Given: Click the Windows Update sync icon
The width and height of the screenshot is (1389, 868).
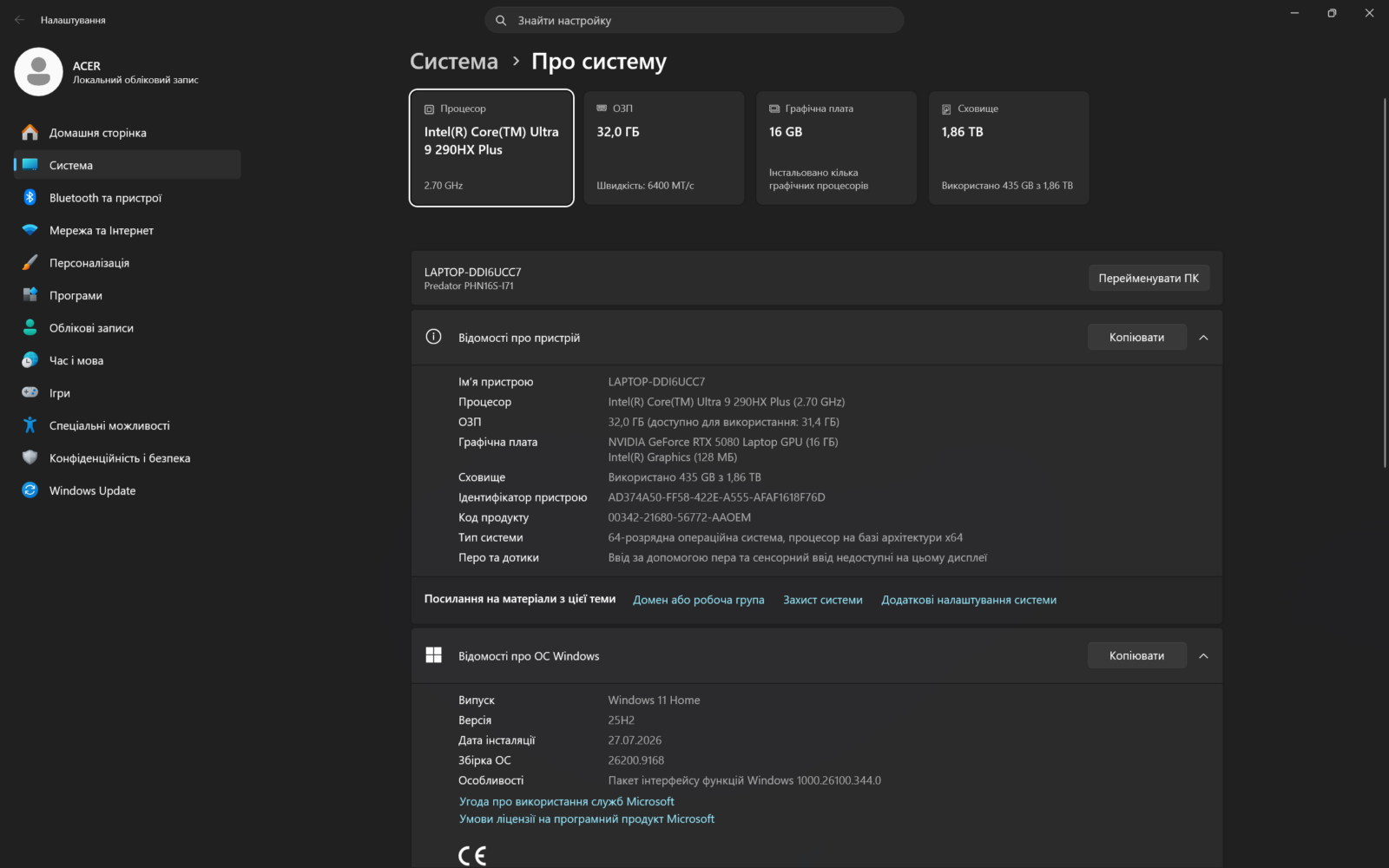Looking at the screenshot, I should coord(30,490).
